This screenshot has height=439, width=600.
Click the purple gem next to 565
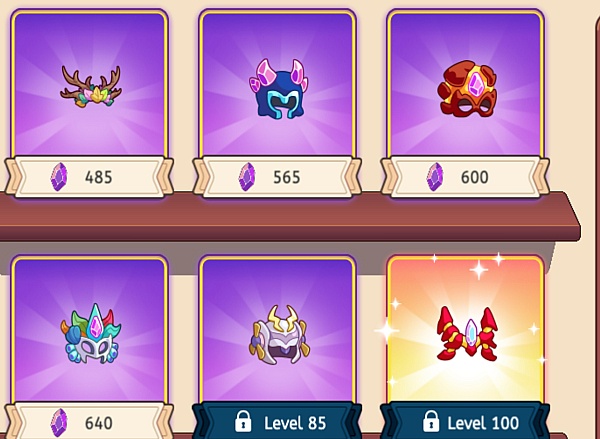pos(247,177)
